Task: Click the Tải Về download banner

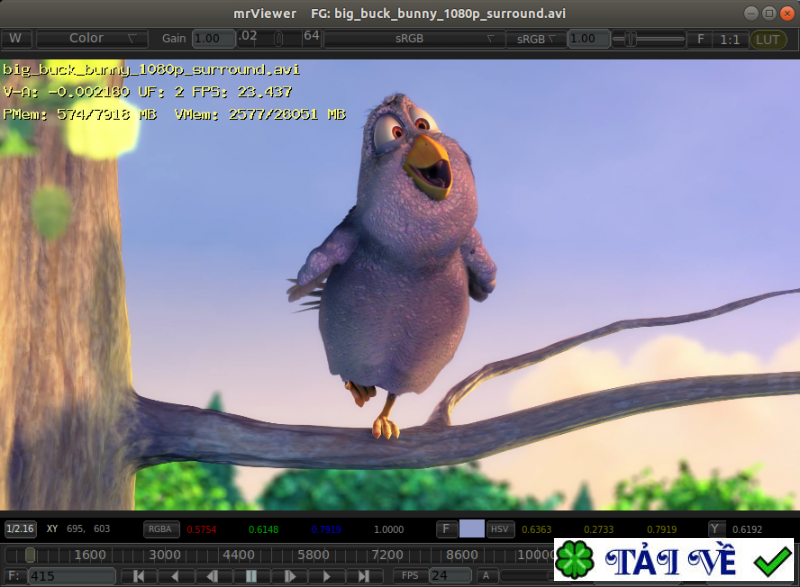Action: [x=674, y=560]
